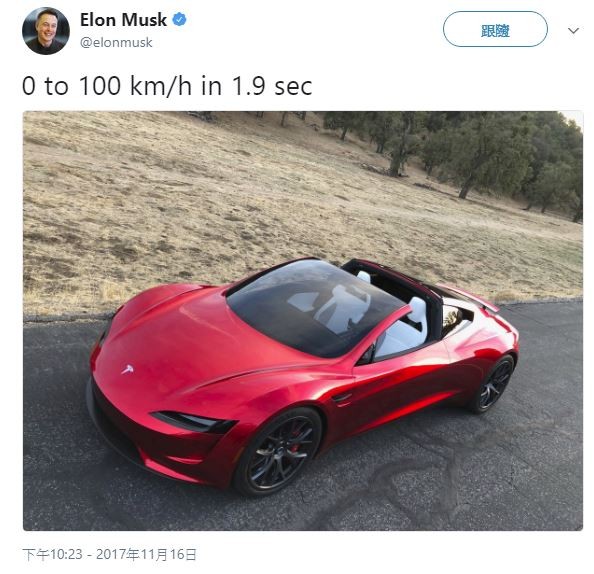Select the tweet text about 1.9 sec
The width and height of the screenshot is (594, 574).
[167, 86]
